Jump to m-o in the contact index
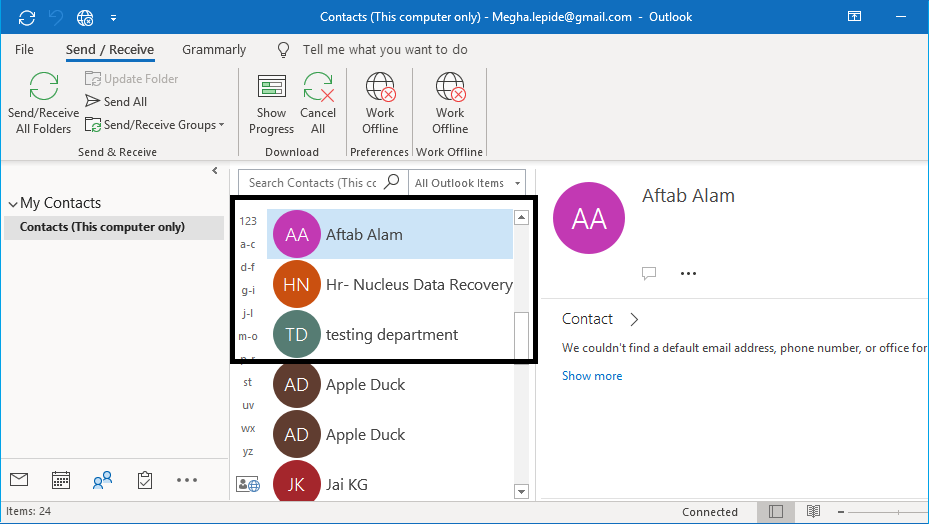 point(248,336)
